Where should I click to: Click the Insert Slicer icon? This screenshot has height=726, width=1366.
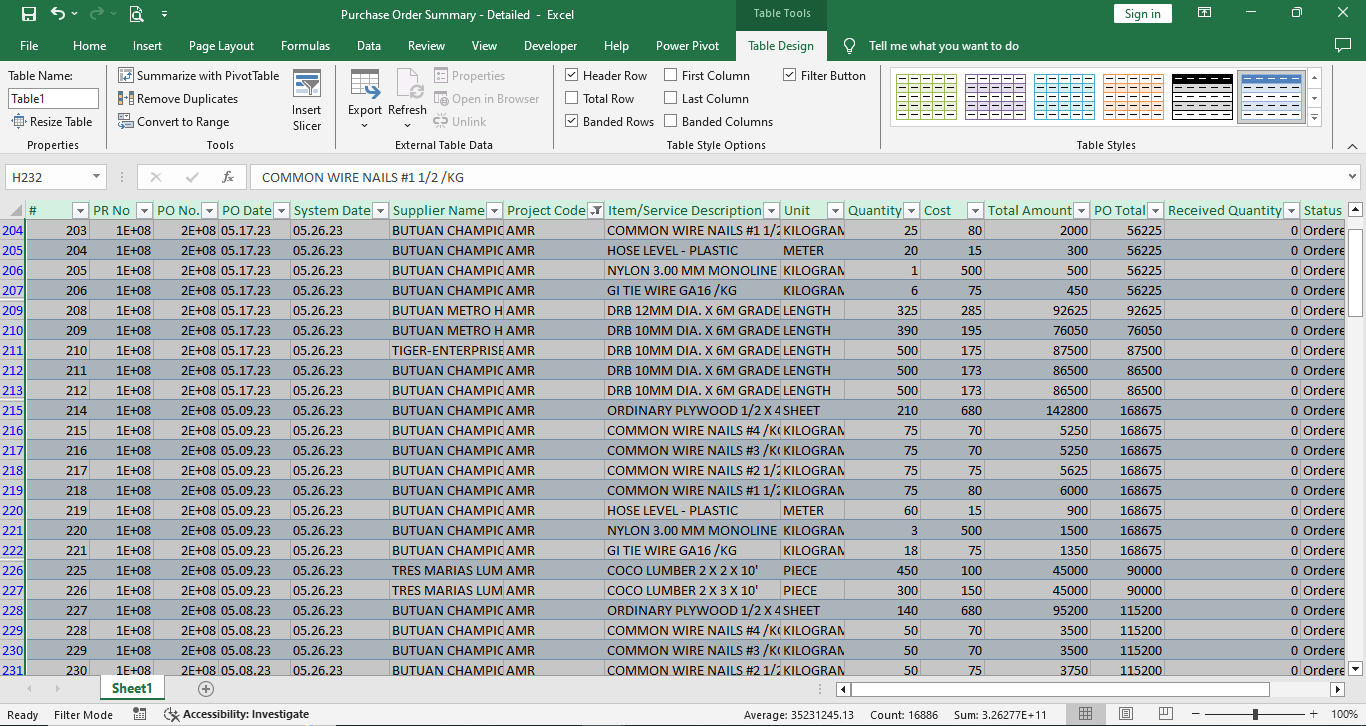point(307,101)
